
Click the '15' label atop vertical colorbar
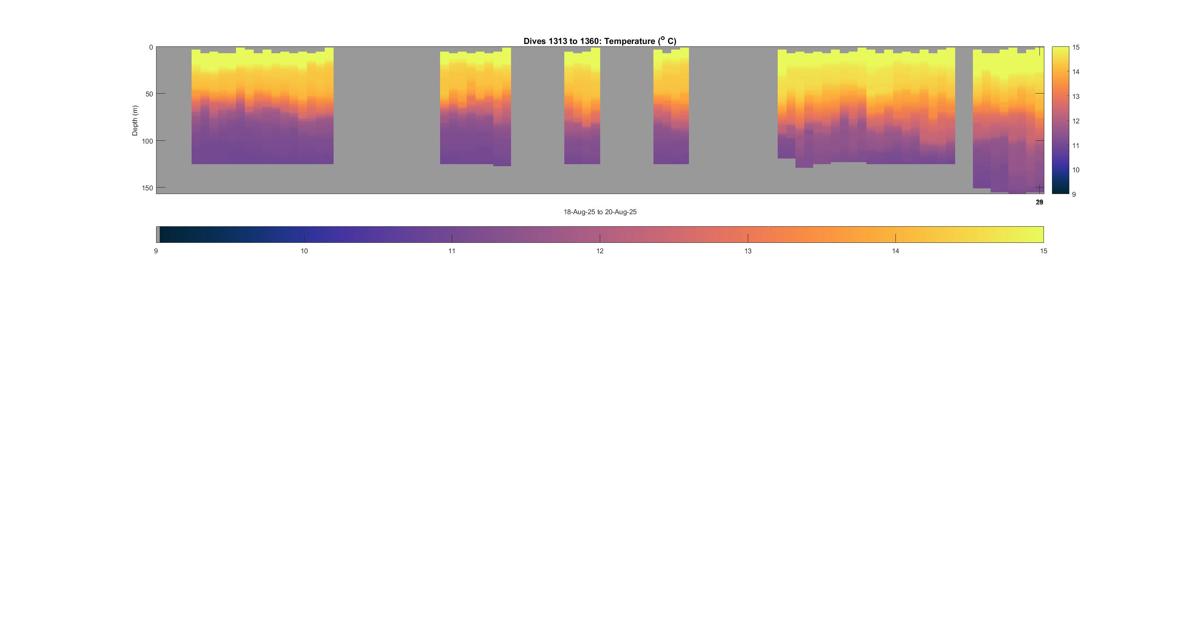(x=1075, y=47)
